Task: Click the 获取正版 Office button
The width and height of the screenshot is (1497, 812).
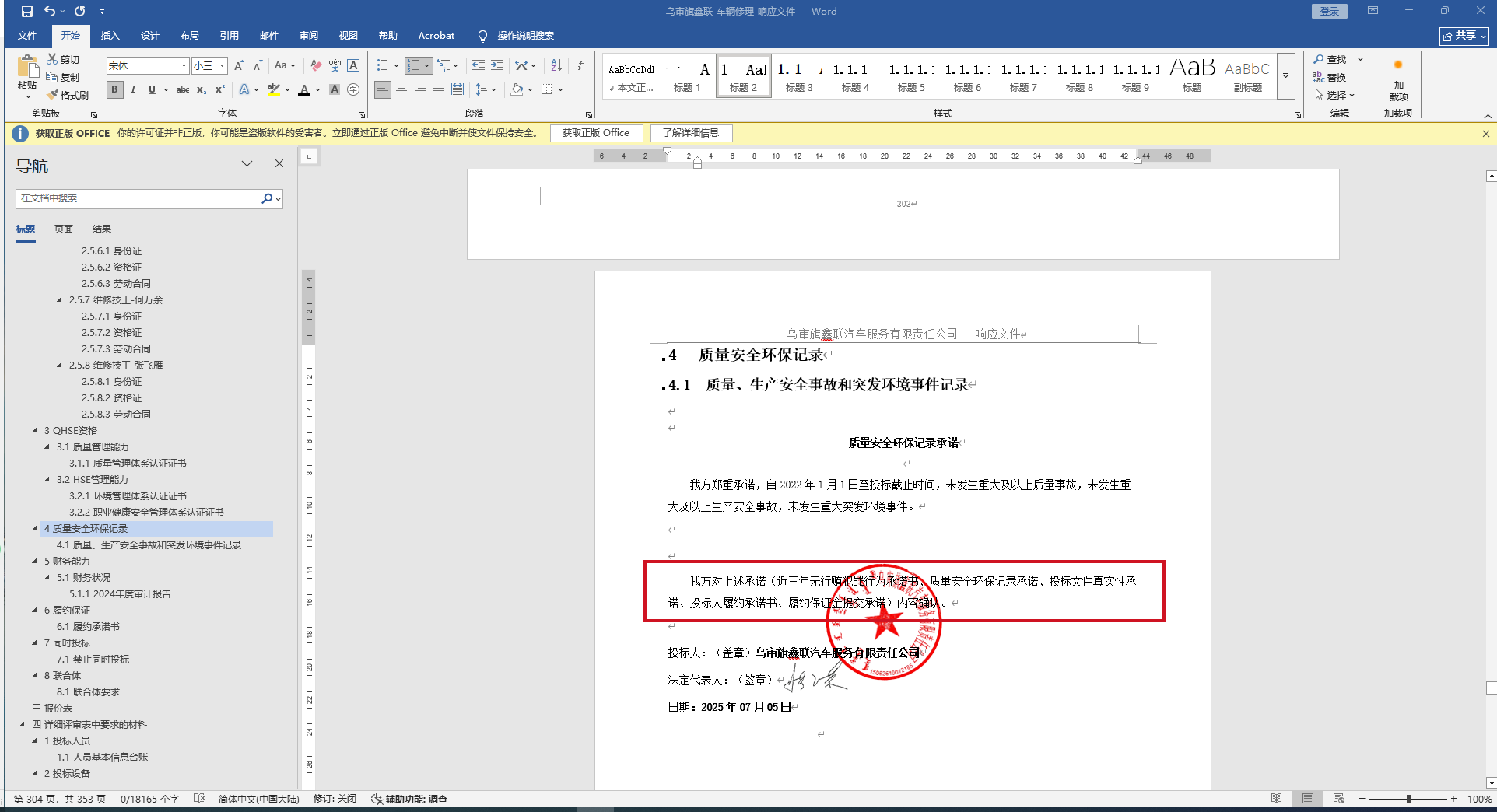Action: [x=596, y=133]
